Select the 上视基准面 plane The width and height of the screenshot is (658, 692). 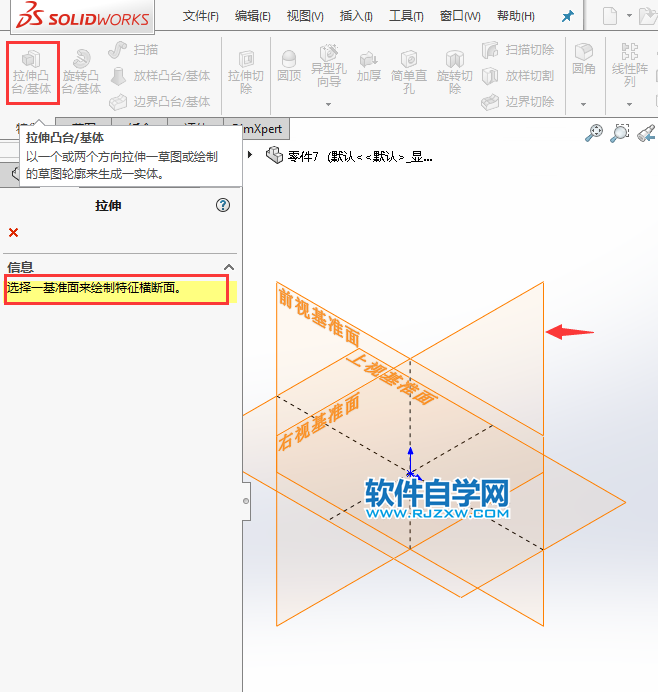click(x=392, y=379)
